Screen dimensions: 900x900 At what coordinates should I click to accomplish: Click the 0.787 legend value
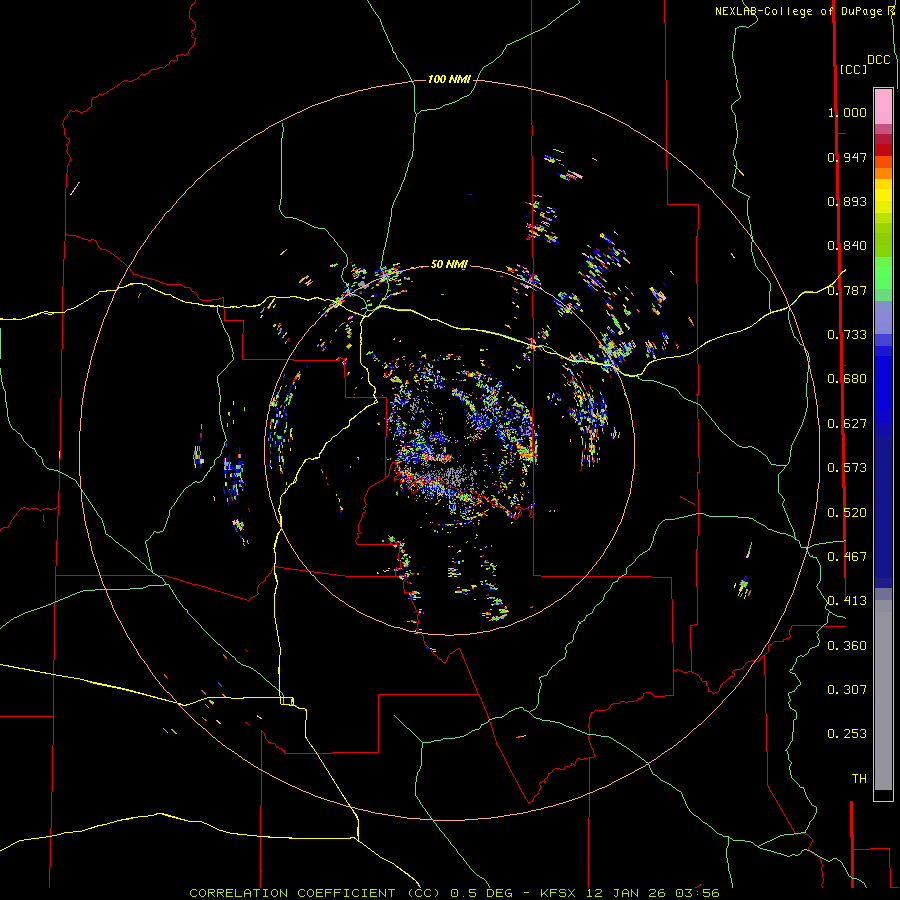(847, 290)
